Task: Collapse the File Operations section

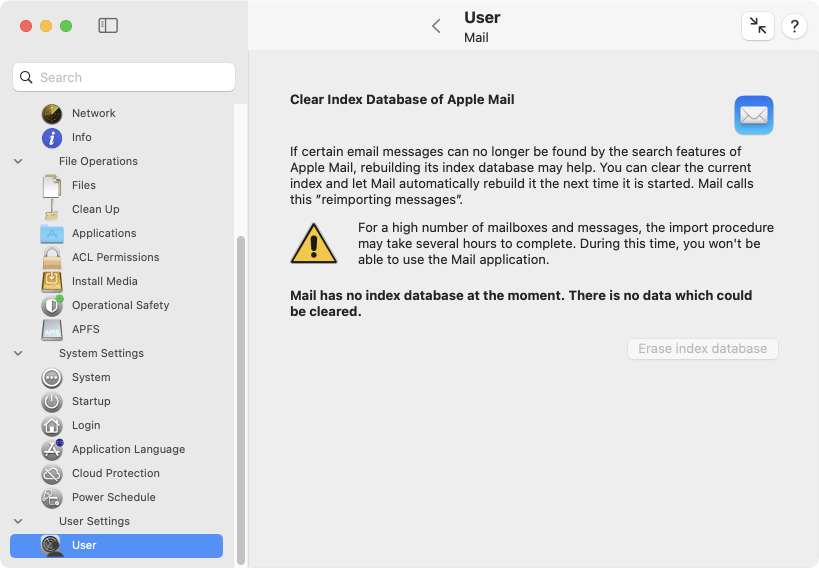Action: pos(18,161)
